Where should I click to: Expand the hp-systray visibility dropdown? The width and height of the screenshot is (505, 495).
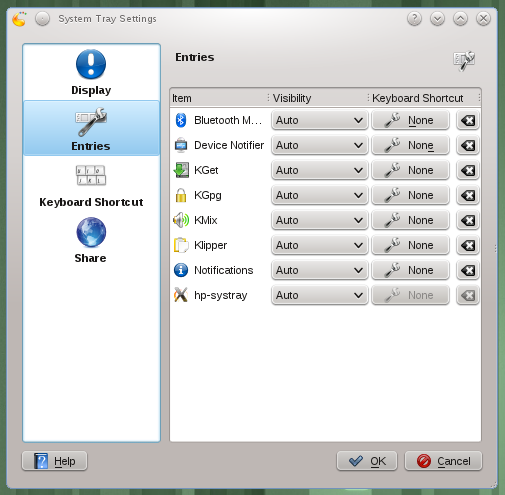pos(320,295)
